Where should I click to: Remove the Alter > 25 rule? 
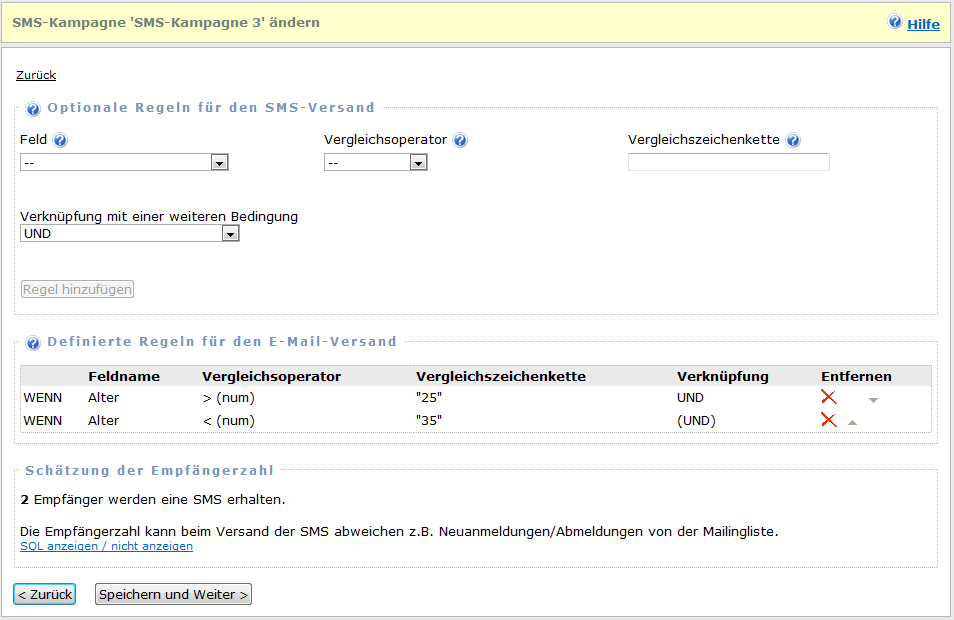pyautogui.click(x=828, y=398)
